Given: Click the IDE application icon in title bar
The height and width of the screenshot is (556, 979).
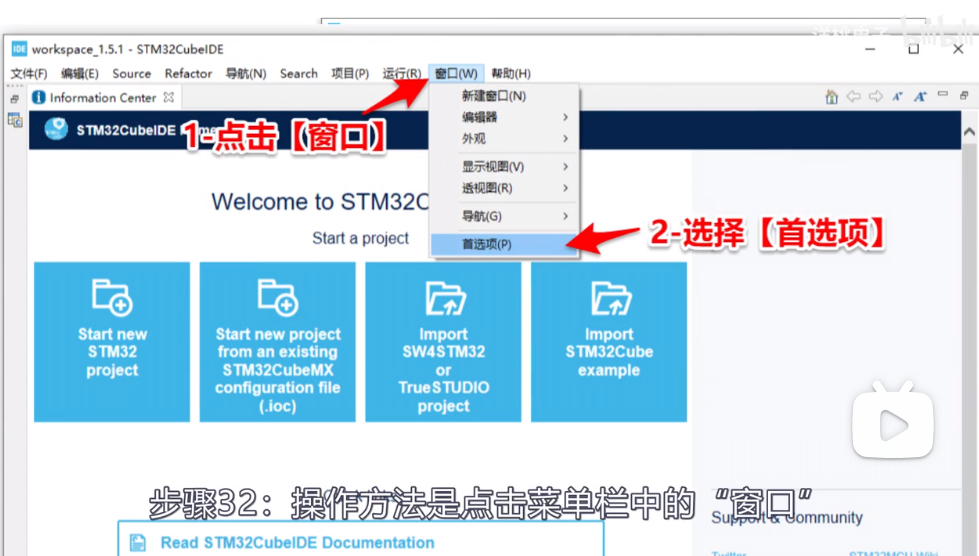Looking at the screenshot, I should pyautogui.click(x=19, y=49).
